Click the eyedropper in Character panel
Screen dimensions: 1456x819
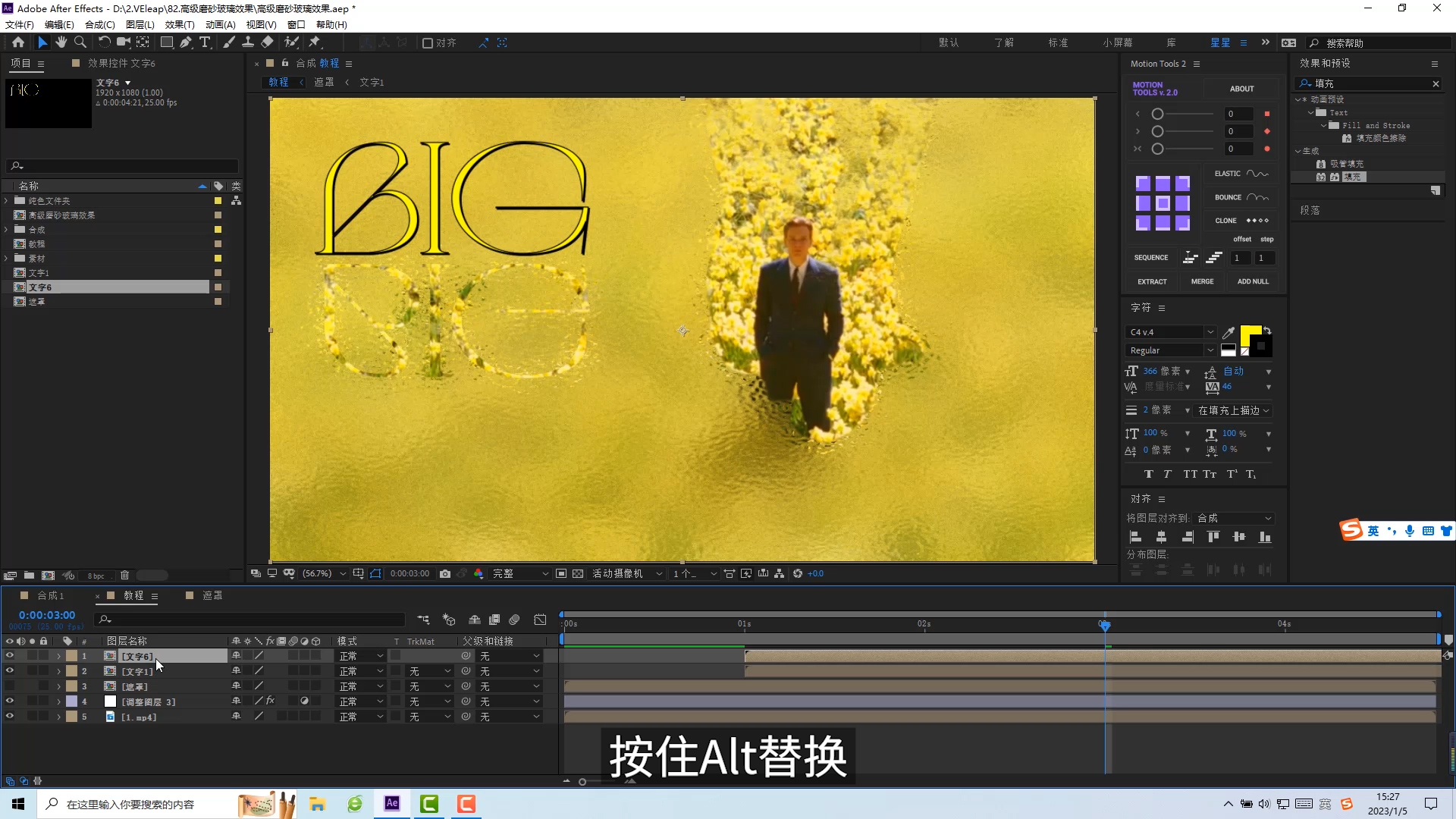[x=1228, y=332]
